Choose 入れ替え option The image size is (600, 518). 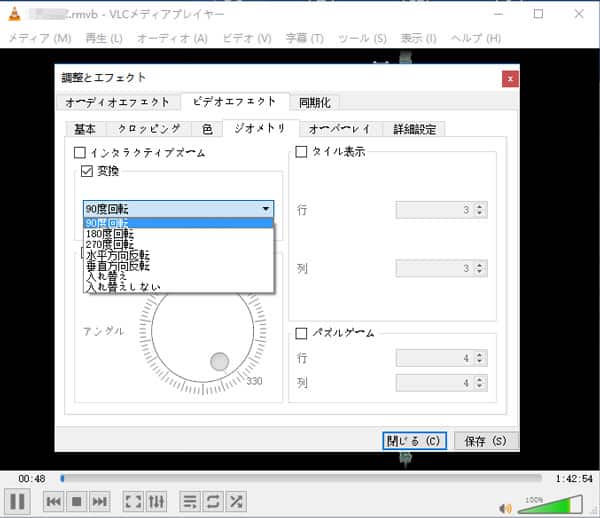coord(178,276)
